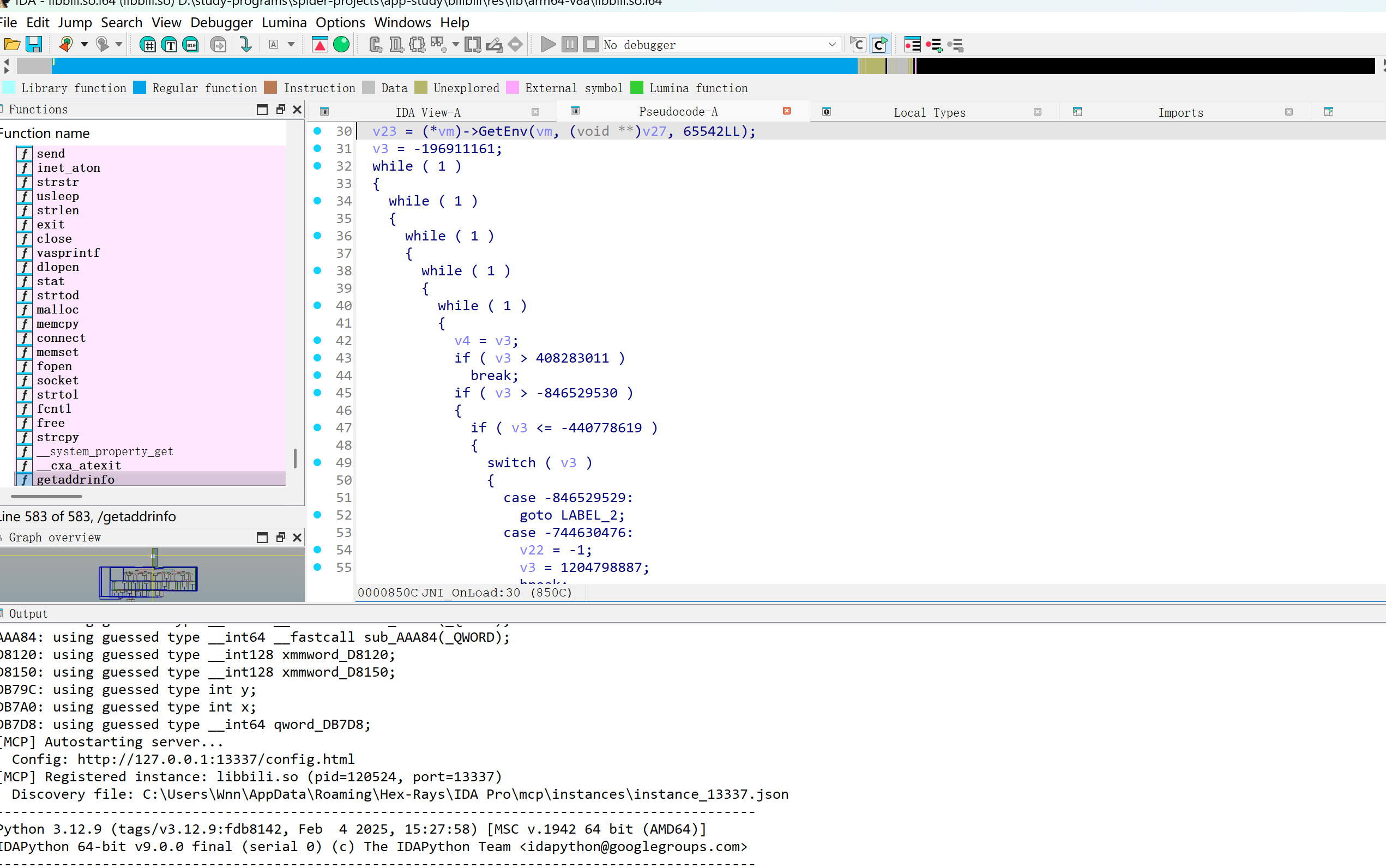Click the Regular function blue legend swatch

pyautogui.click(x=140, y=87)
